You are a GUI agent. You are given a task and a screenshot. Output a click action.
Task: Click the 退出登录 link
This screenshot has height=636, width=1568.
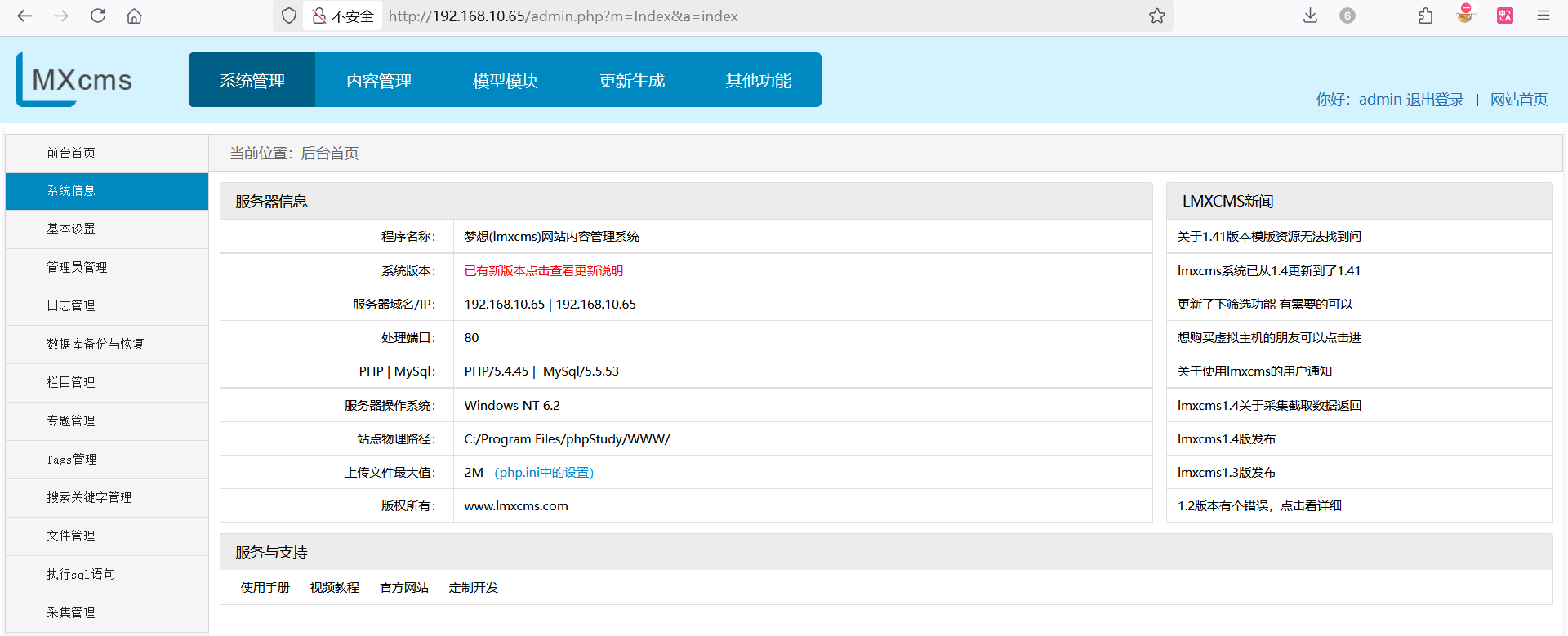(1434, 100)
